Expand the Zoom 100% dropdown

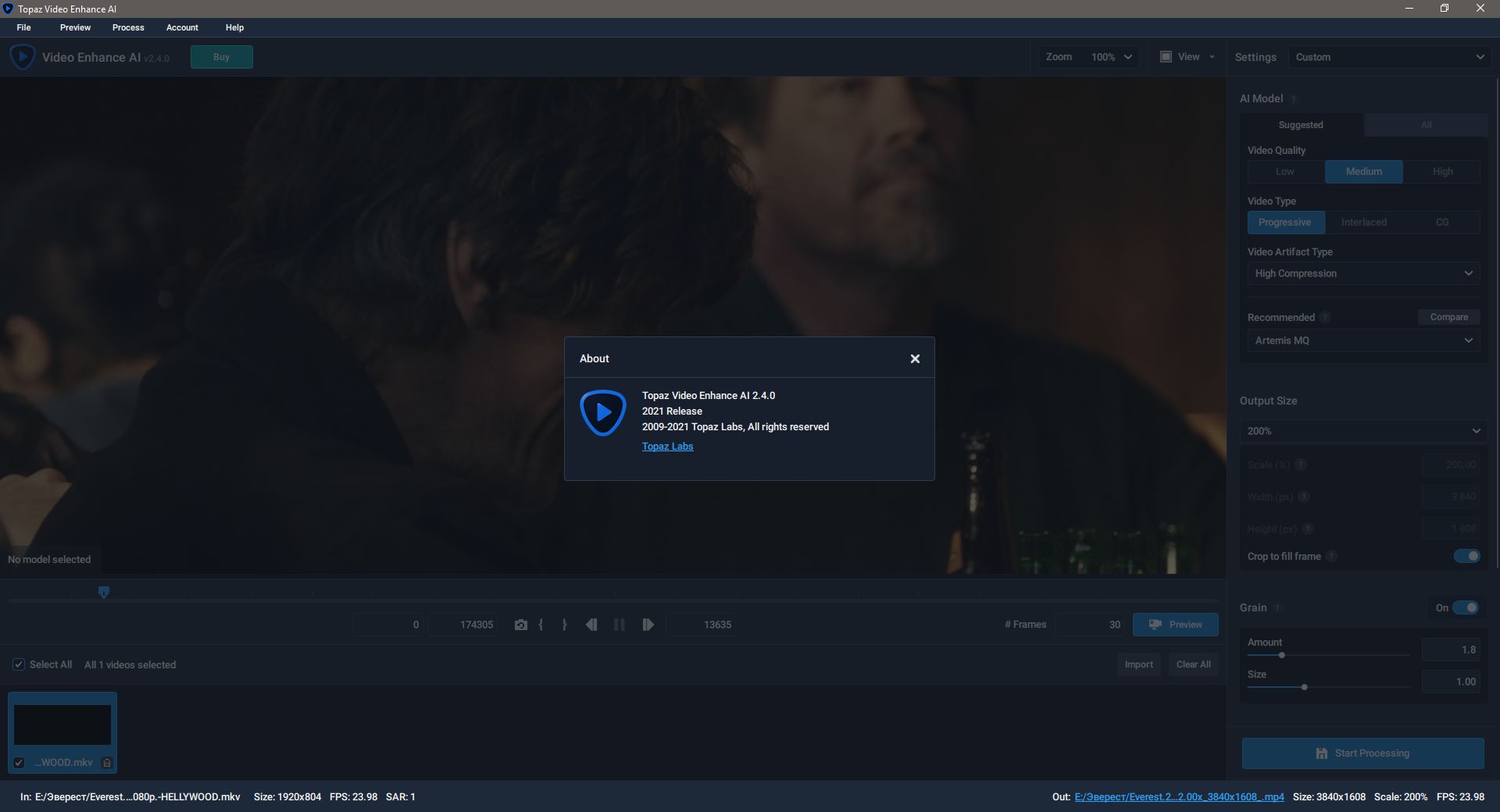pyautogui.click(x=1089, y=57)
